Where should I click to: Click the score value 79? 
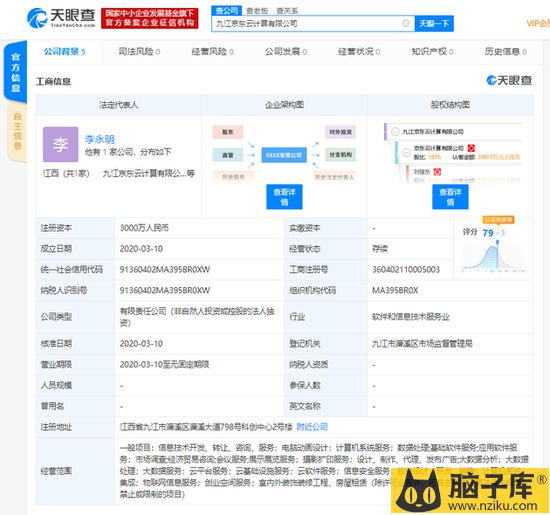click(488, 233)
